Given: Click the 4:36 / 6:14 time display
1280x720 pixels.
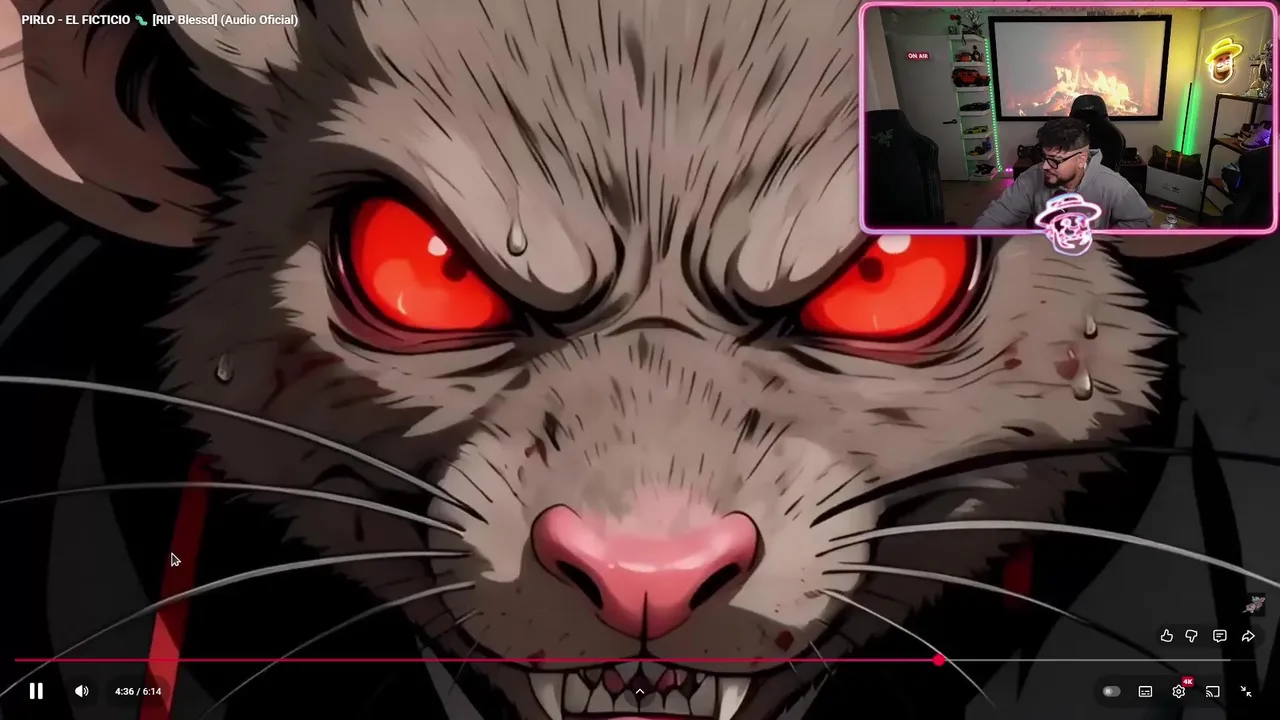Looking at the screenshot, I should tap(138, 691).
